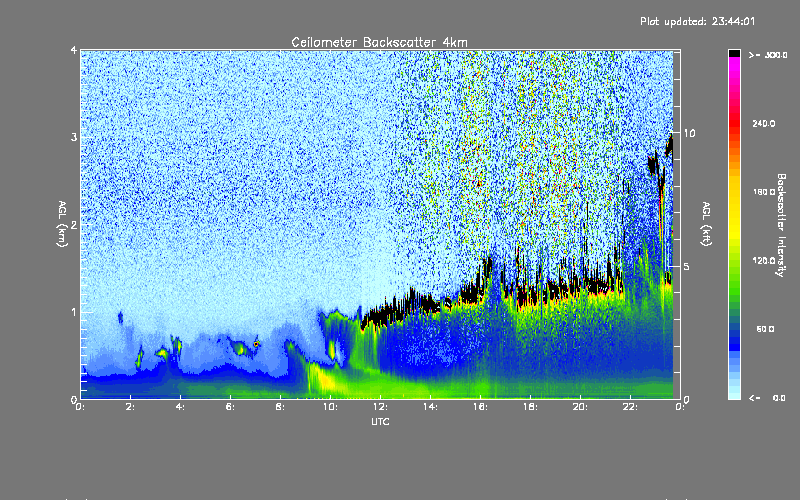The image size is (800, 500).
Task: Click the "20:" UTC time tick
Action: pyautogui.click(x=580, y=407)
